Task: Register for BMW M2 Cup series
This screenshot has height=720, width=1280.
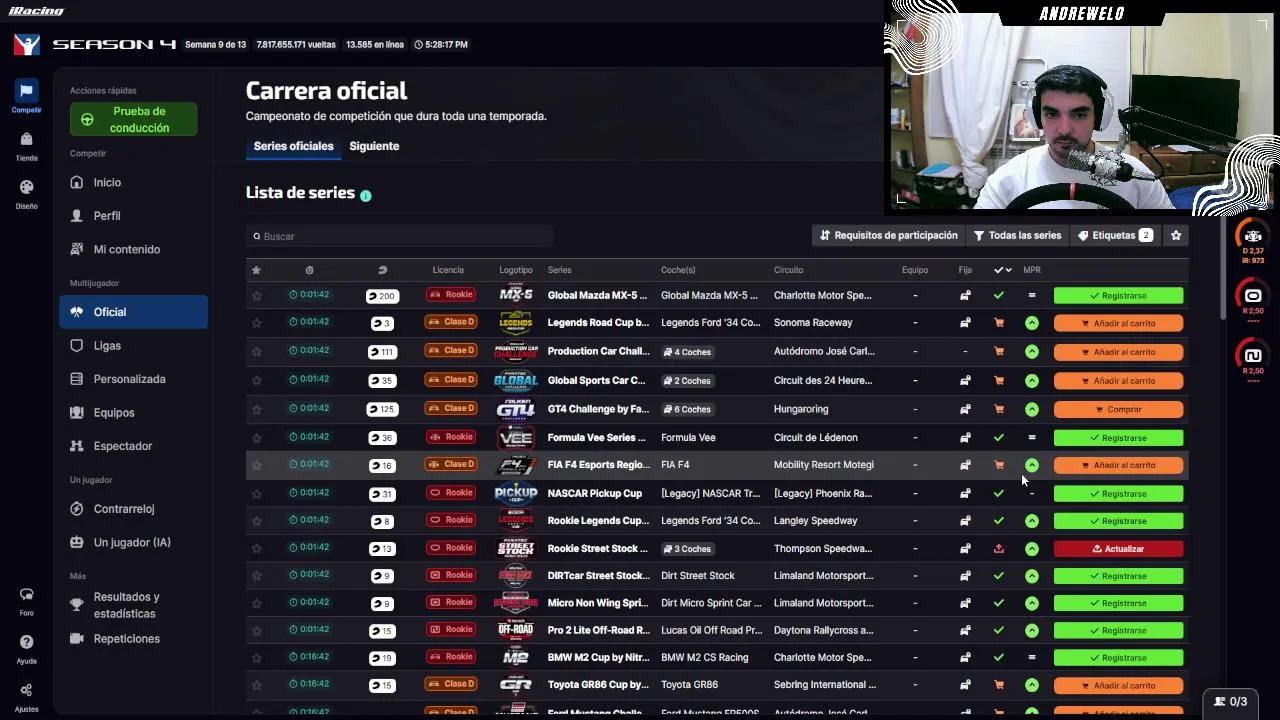Action: (x=1118, y=658)
